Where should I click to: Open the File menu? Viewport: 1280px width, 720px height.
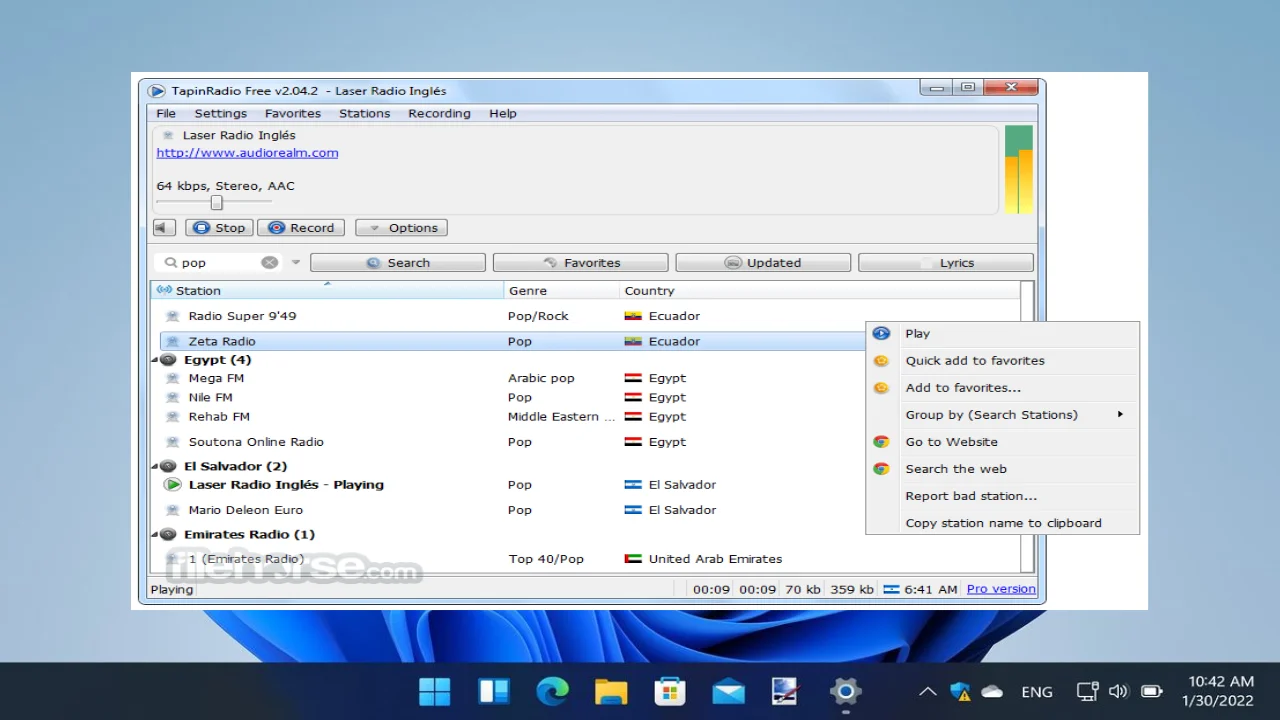point(166,114)
